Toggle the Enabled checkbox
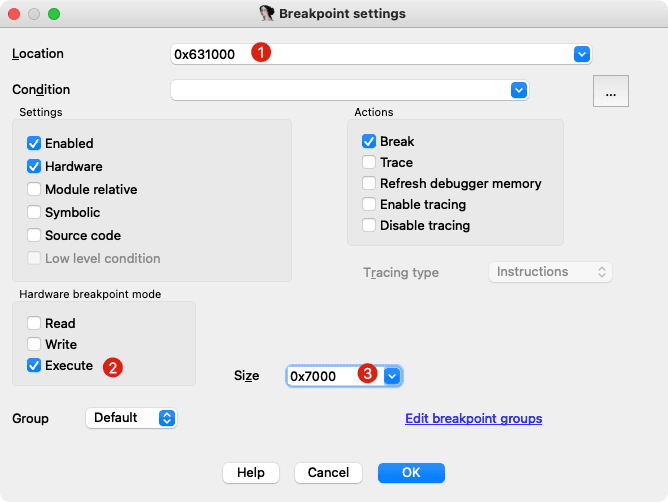Screen dimensions: 668x502 [x=34, y=143]
